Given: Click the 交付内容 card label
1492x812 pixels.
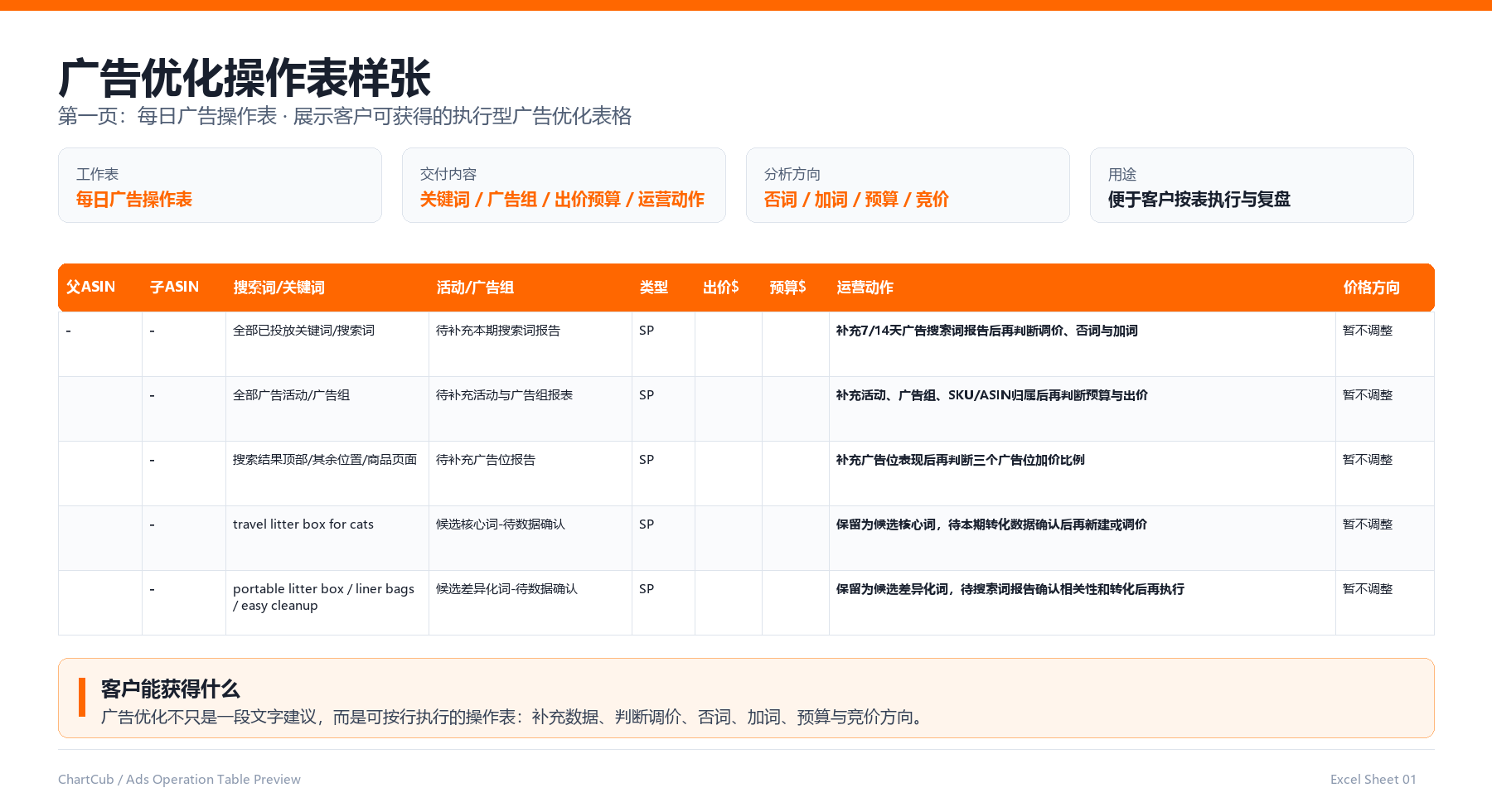Looking at the screenshot, I should click(448, 174).
